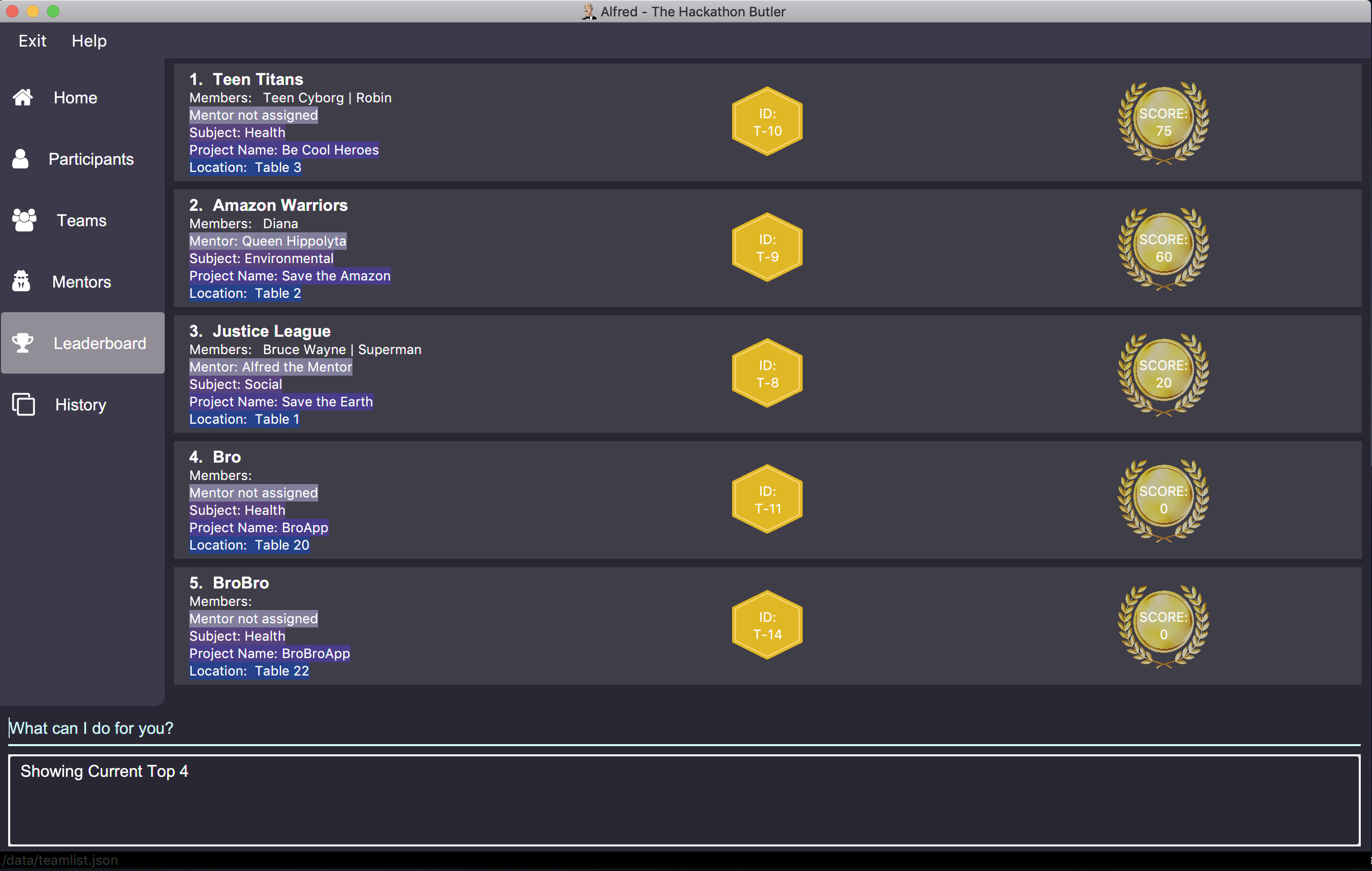1372x871 pixels.
Task: Click 'Location: Table 22' label
Action: point(250,671)
